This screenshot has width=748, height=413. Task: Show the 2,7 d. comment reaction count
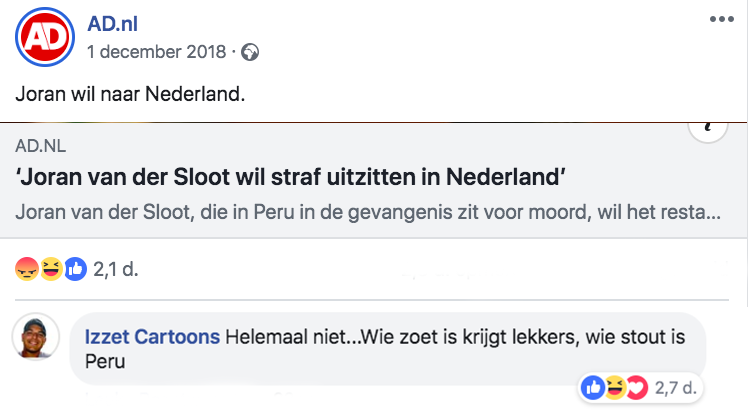pyautogui.click(x=675, y=386)
